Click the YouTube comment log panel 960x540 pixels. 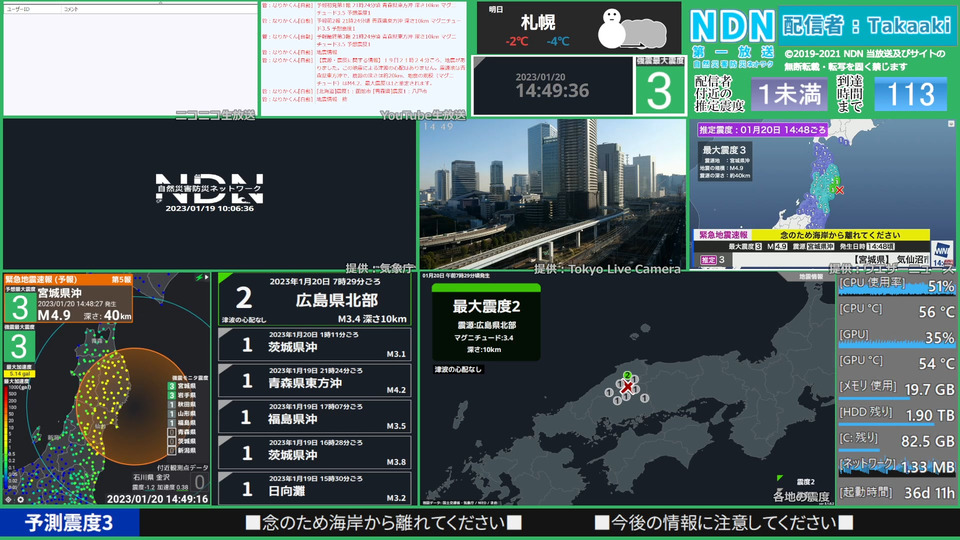tap(363, 59)
